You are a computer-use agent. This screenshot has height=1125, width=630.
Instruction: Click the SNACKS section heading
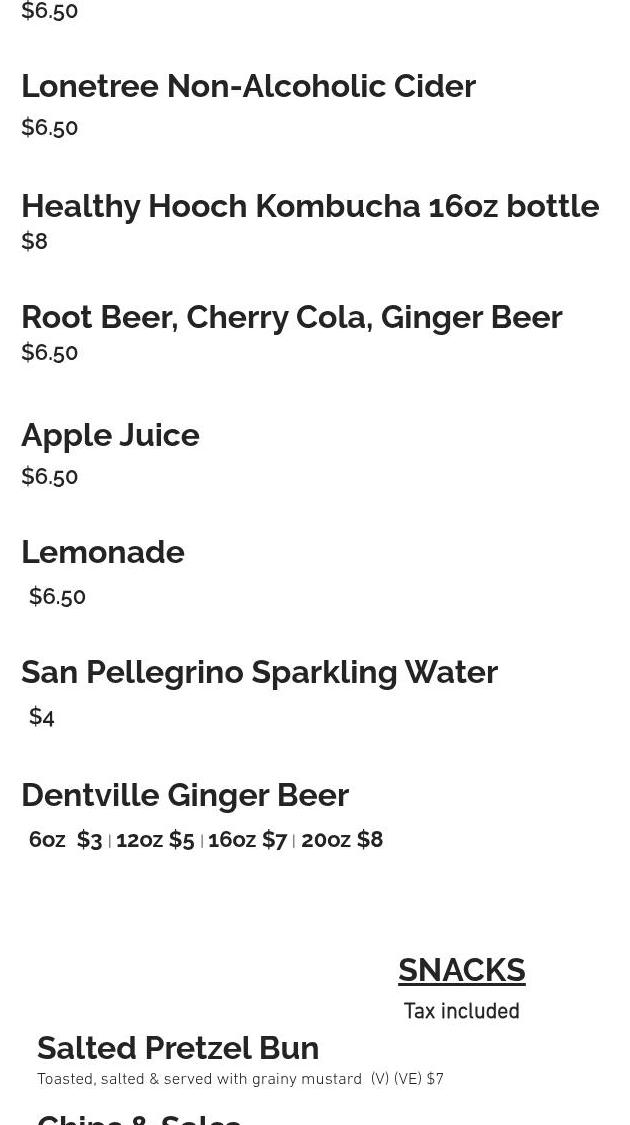pyautogui.click(x=461, y=970)
